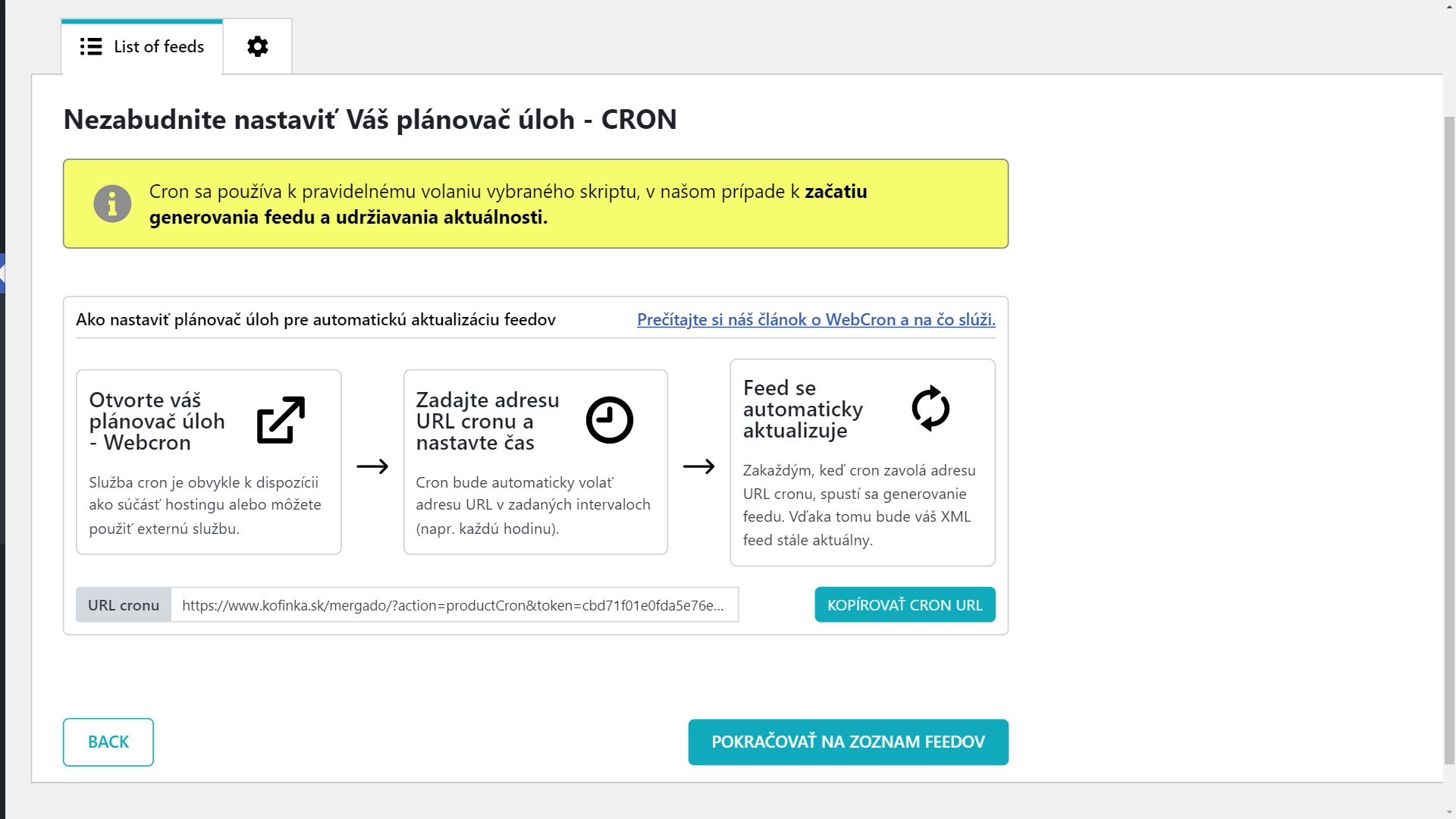Click KOPÍROVAŤ CRON URL button
Image resolution: width=1456 pixels, height=819 pixels.
click(x=905, y=604)
